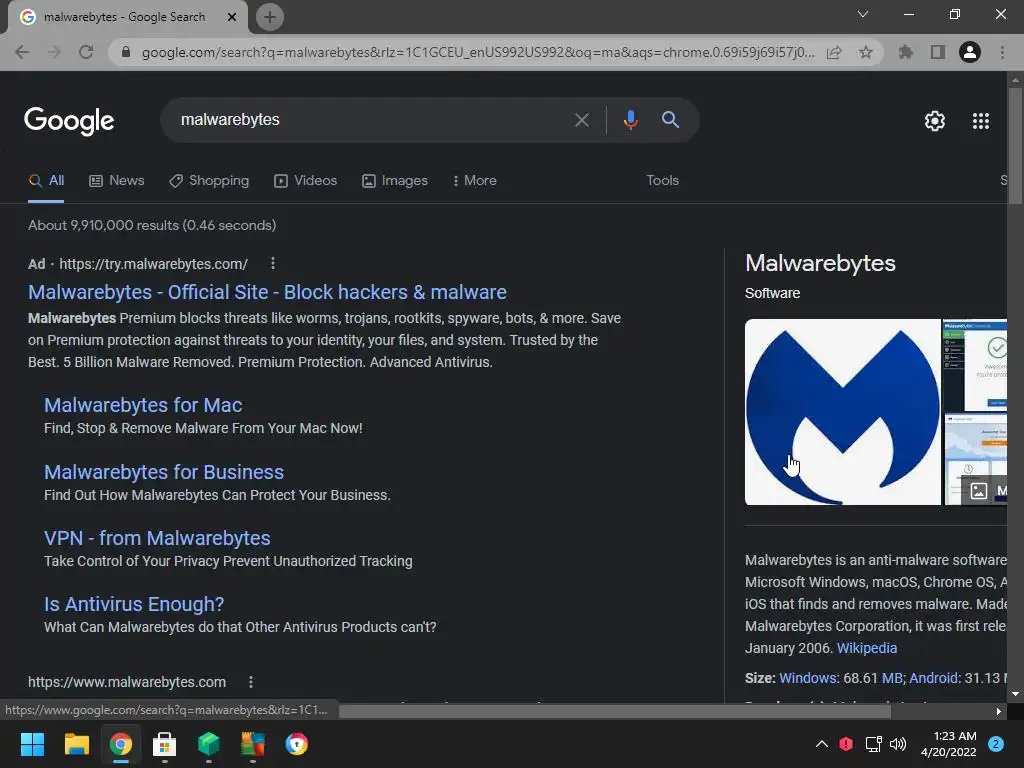Open Malwarebytes for Mac link
The image size is (1024, 768).
point(143,405)
